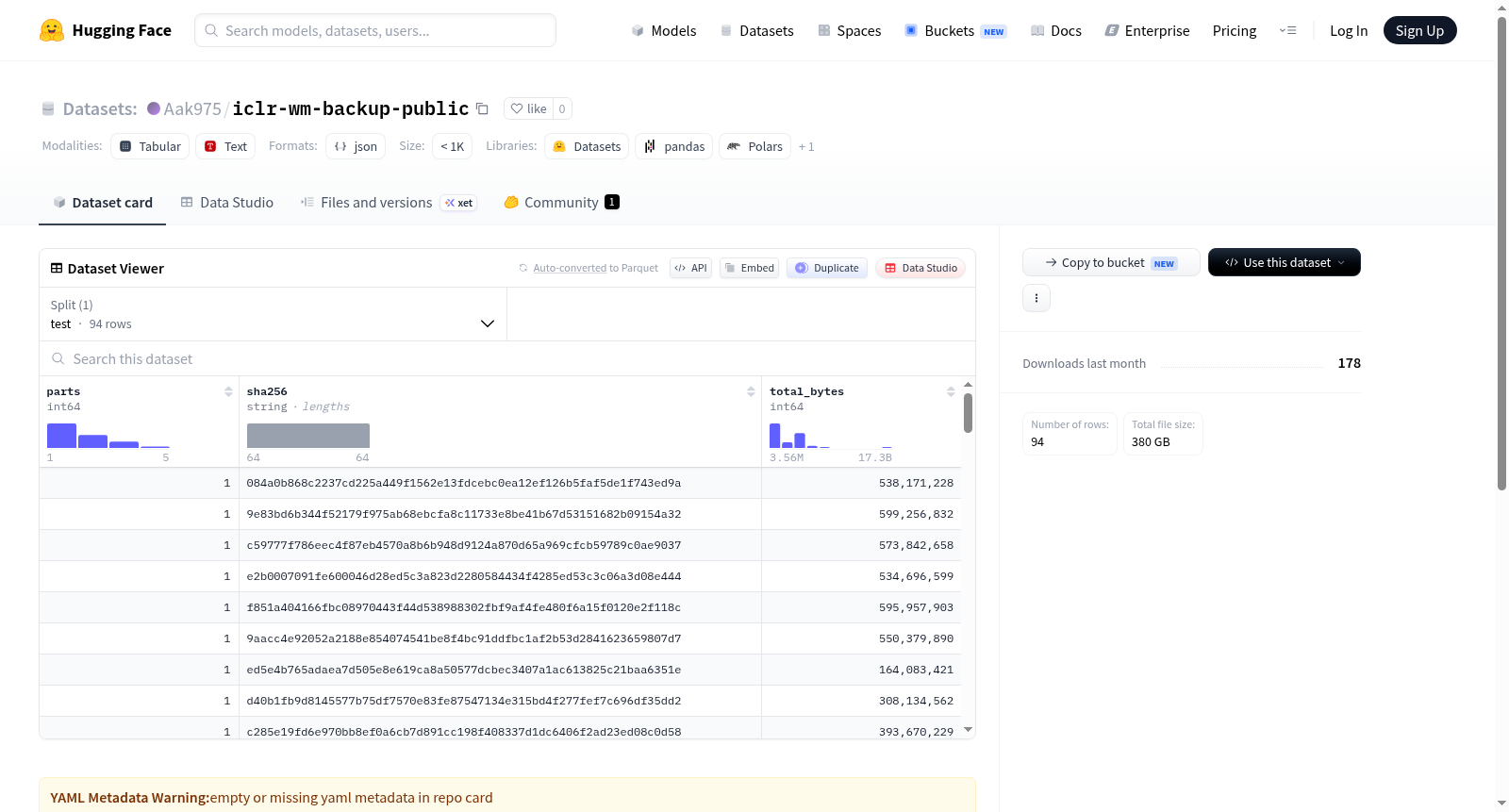Click the Polars library tag

point(754,146)
